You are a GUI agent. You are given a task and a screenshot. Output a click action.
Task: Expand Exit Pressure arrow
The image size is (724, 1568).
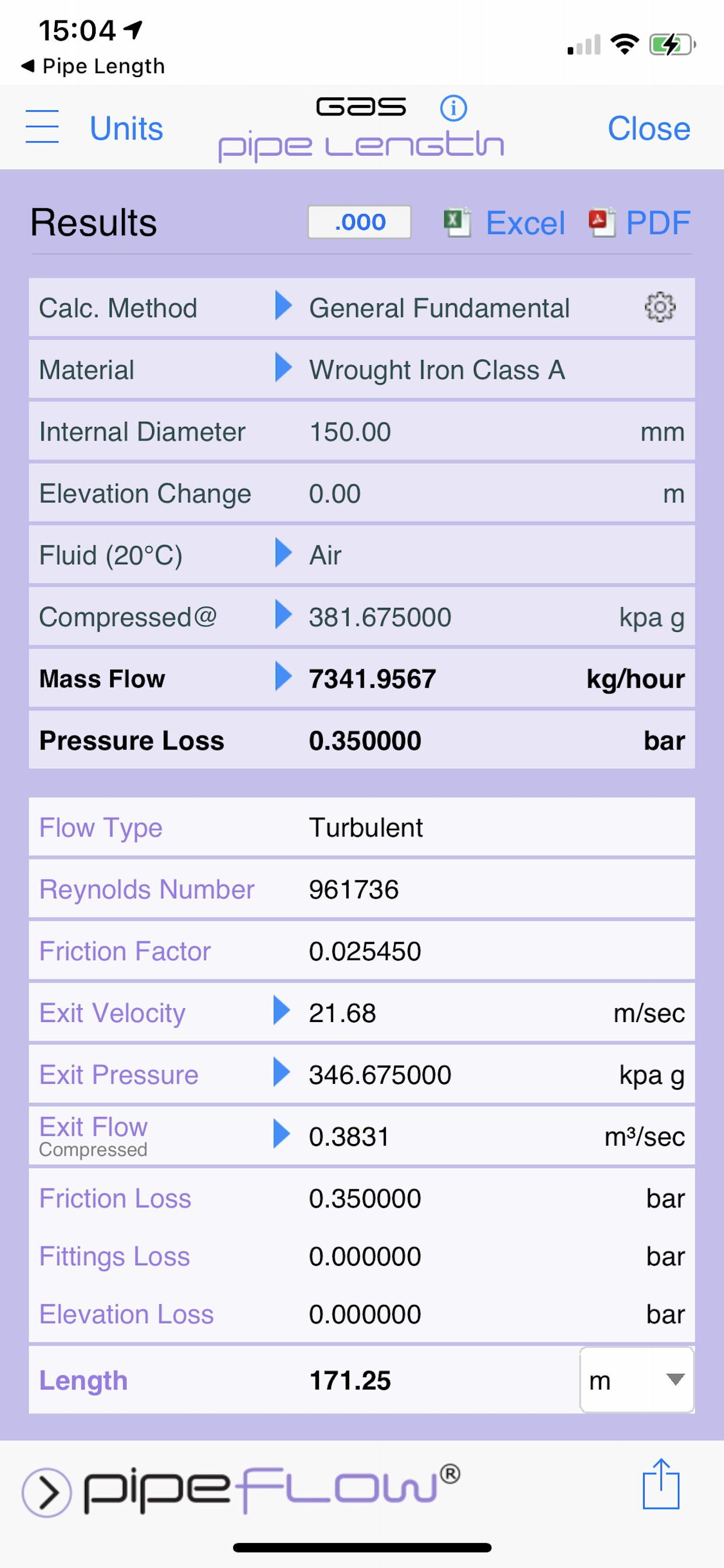click(282, 1072)
